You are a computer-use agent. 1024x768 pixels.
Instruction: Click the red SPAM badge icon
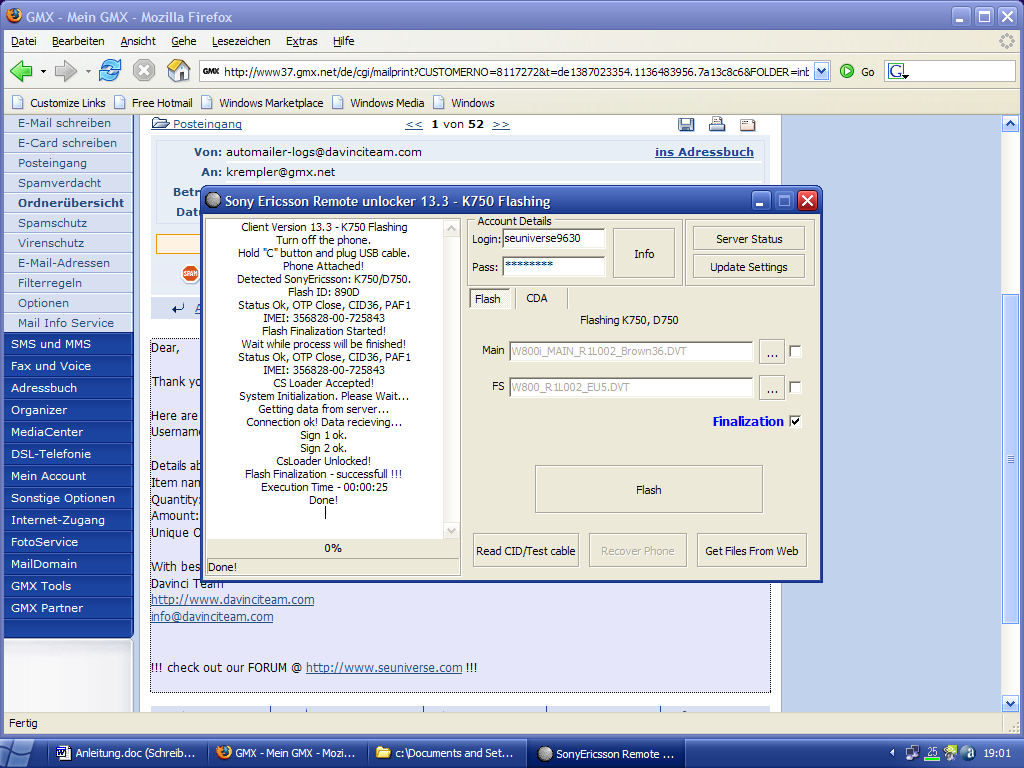(190, 273)
